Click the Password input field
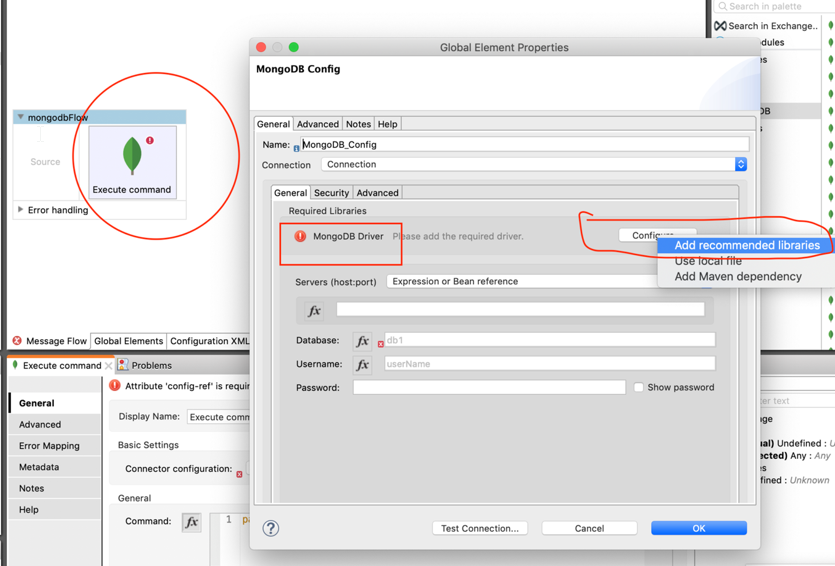835x566 pixels. [x=489, y=387]
